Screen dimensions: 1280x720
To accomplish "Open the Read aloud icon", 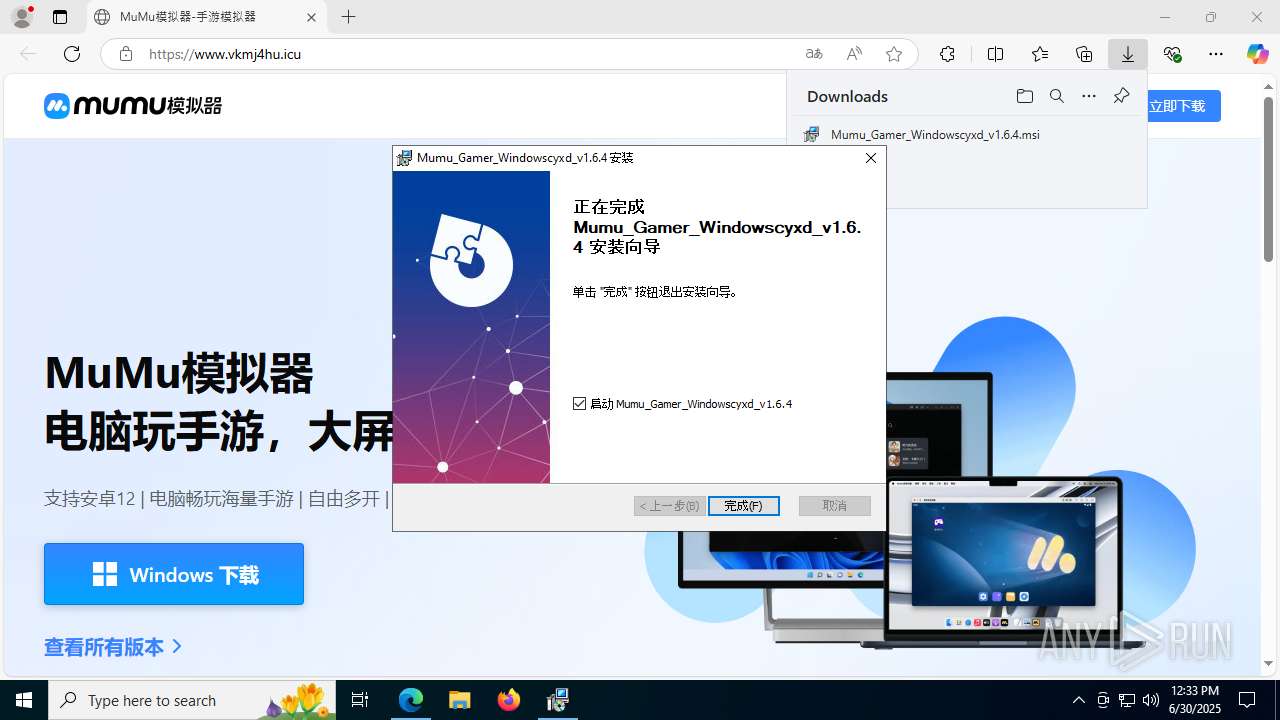I will click(x=854, y=54).
